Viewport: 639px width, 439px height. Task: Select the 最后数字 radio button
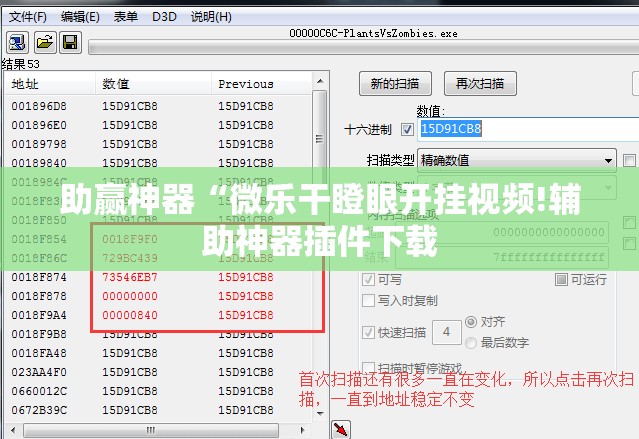click(x=471, y=343)
